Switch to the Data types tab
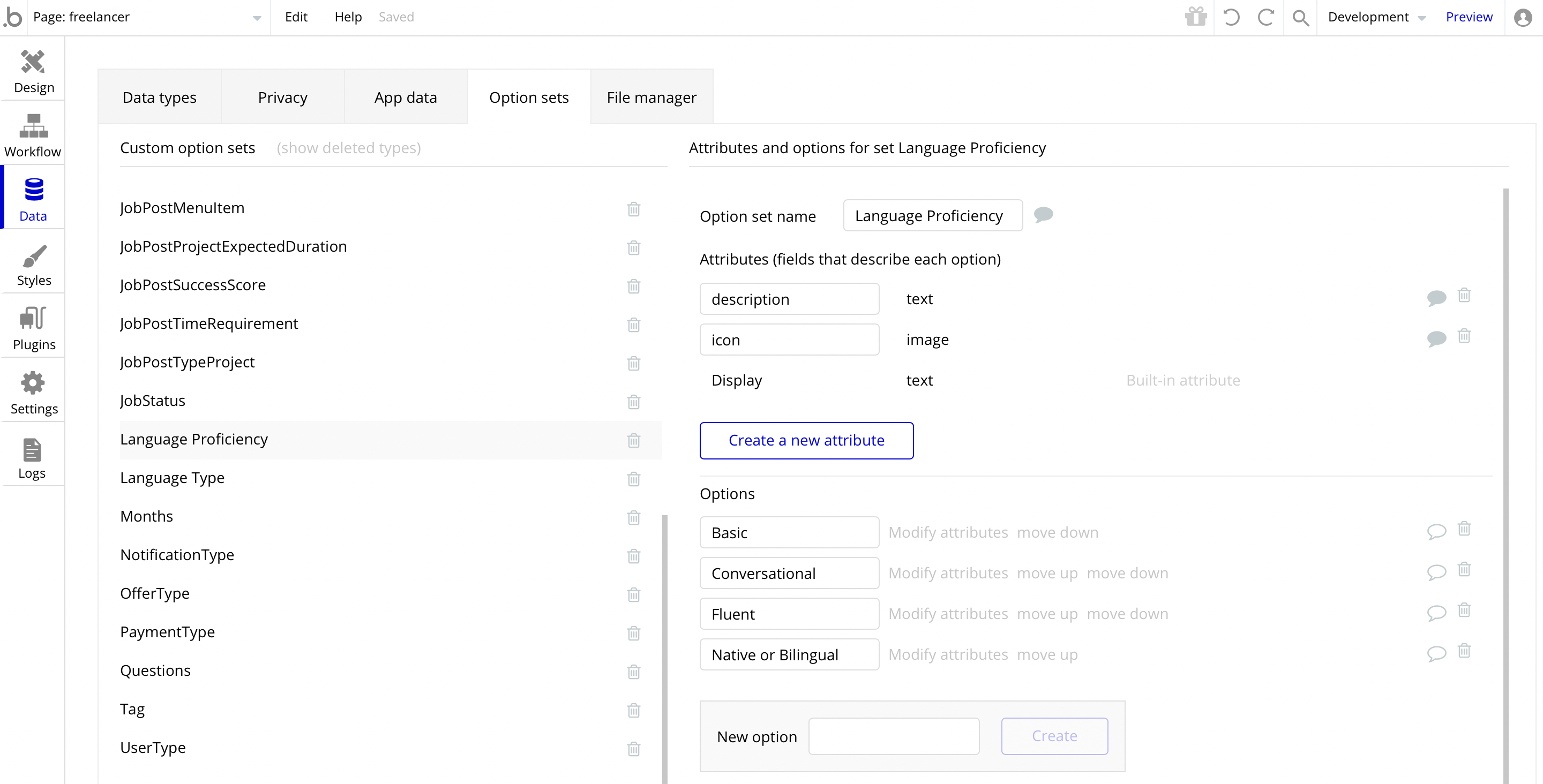 pos(159,97)
